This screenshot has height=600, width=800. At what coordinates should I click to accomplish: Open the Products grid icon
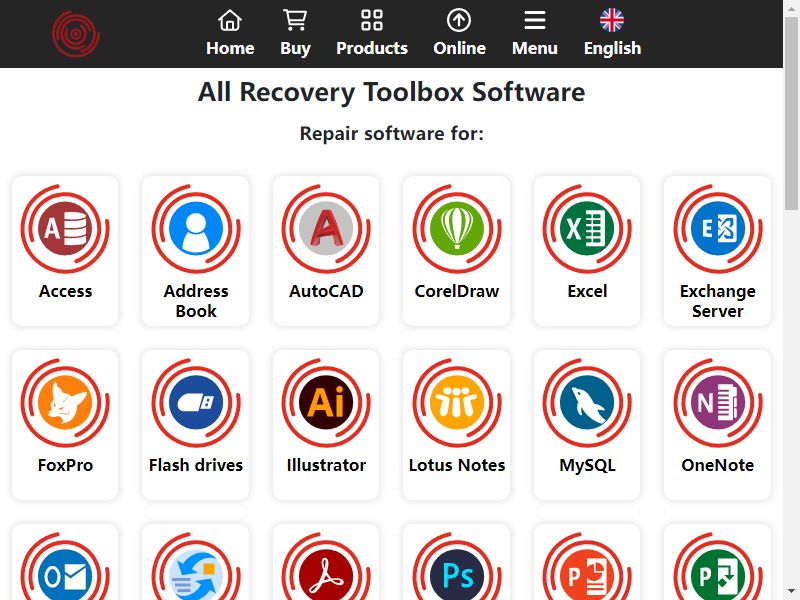pyautogui.click(x=372, y=20)
